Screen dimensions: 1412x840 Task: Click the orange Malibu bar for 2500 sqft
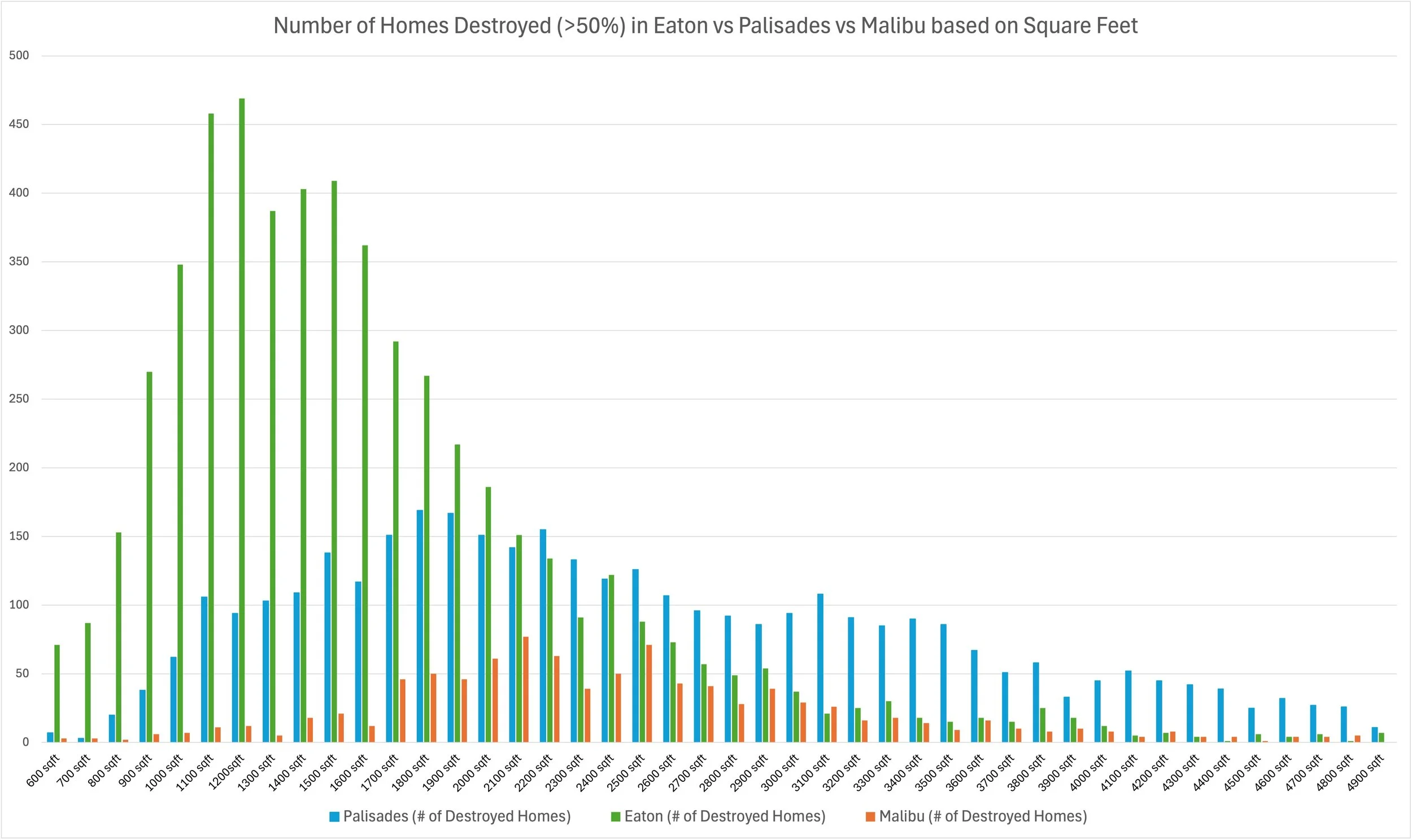coord(650,693)
